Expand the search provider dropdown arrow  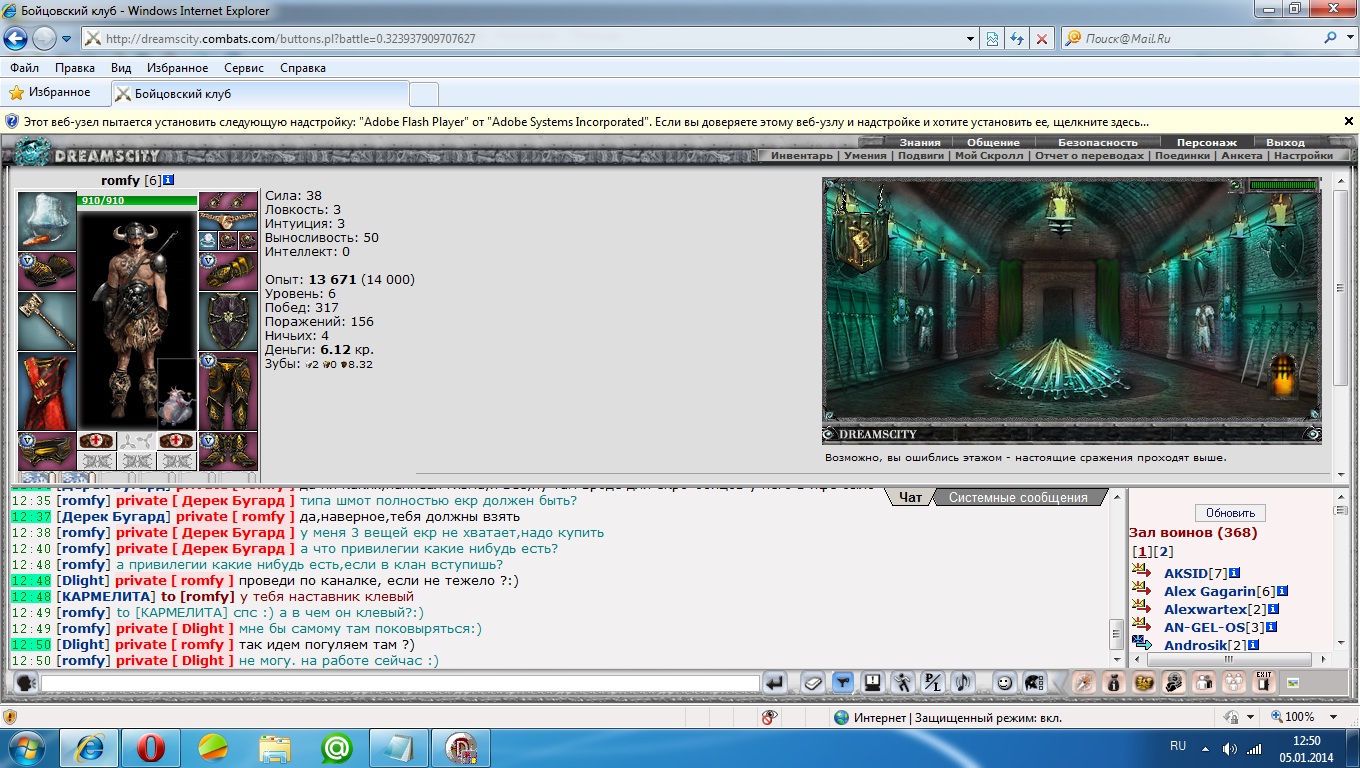pyautogui.click(x=1351, y=39)
